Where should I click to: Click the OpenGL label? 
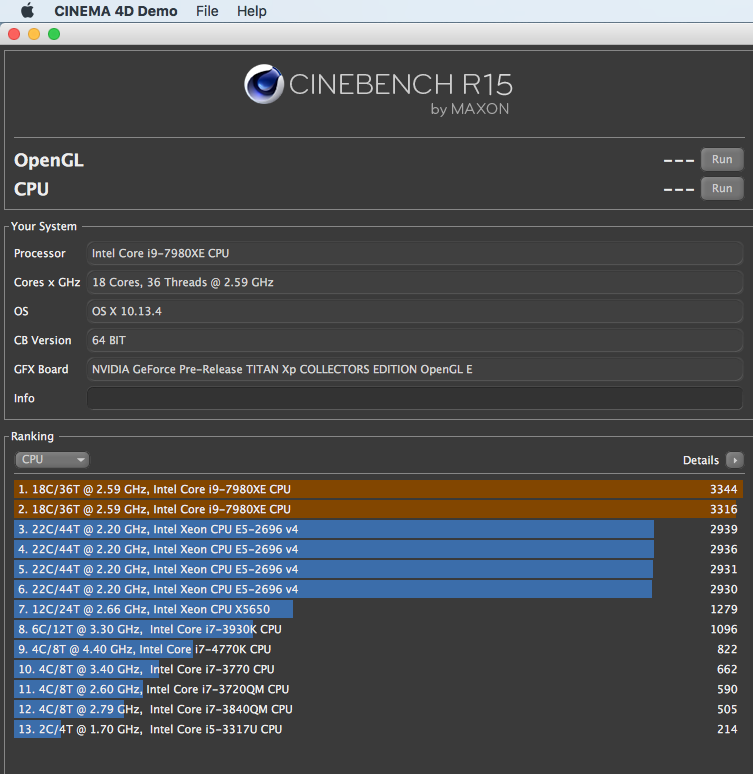coord(49,160)
